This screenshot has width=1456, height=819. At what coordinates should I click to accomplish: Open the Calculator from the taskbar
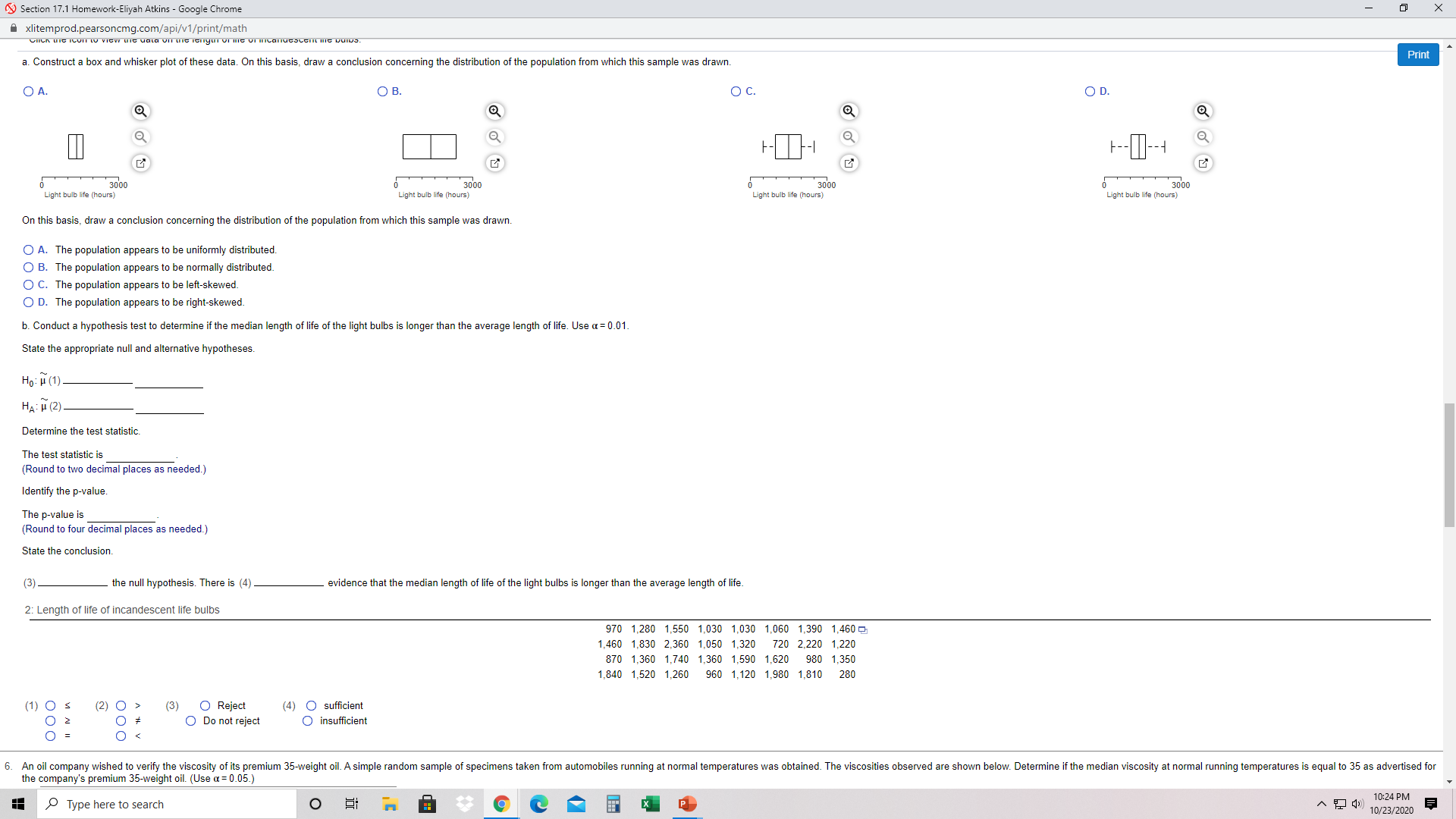pos(613,804)
